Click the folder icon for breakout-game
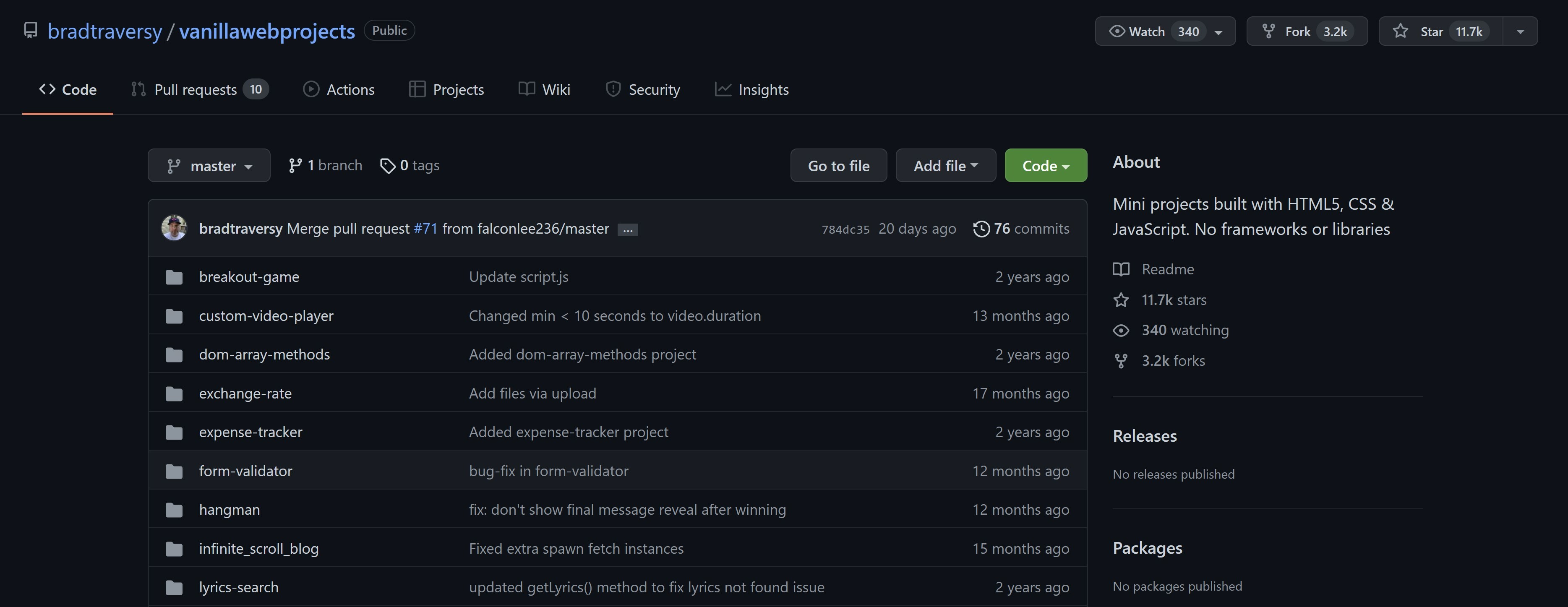The width and height of the screenshot is (1568, 607). tap(174, 278)
